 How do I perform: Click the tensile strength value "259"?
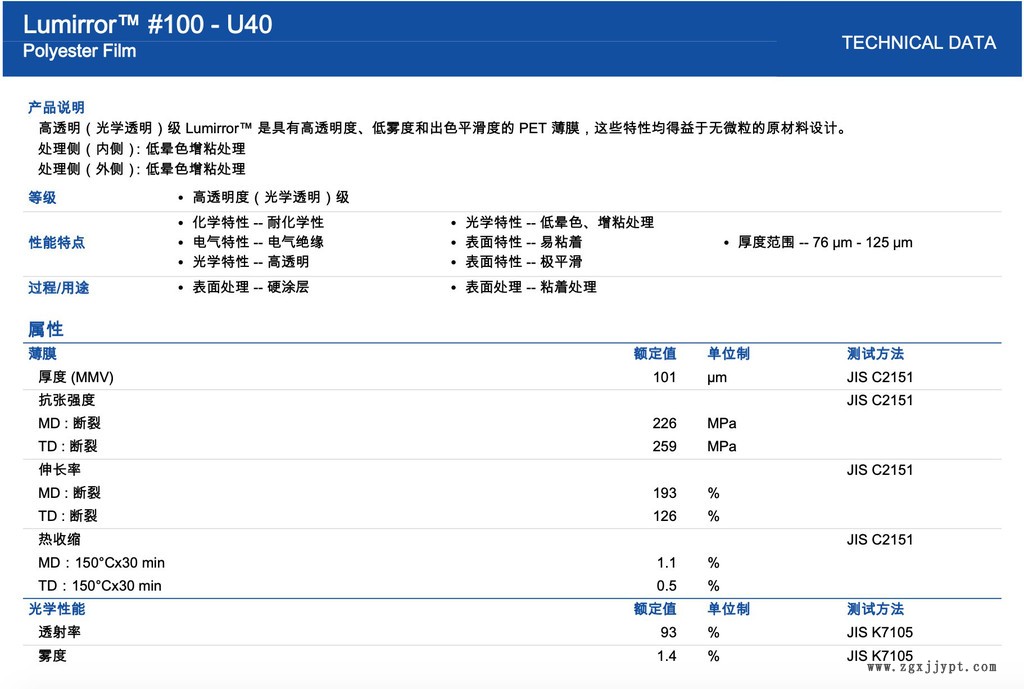click(x=665, y=446)
